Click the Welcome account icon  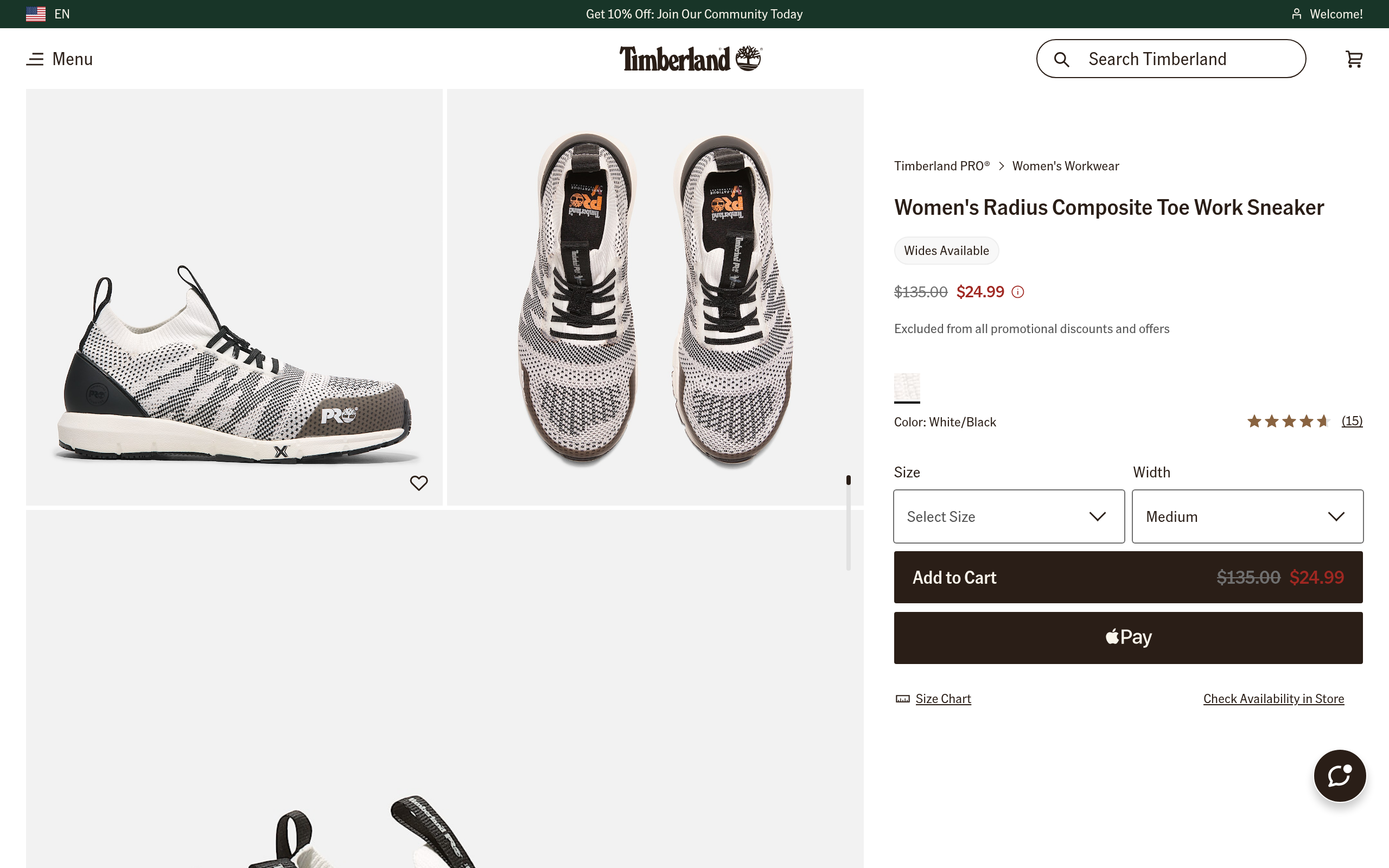[1296, 14]
